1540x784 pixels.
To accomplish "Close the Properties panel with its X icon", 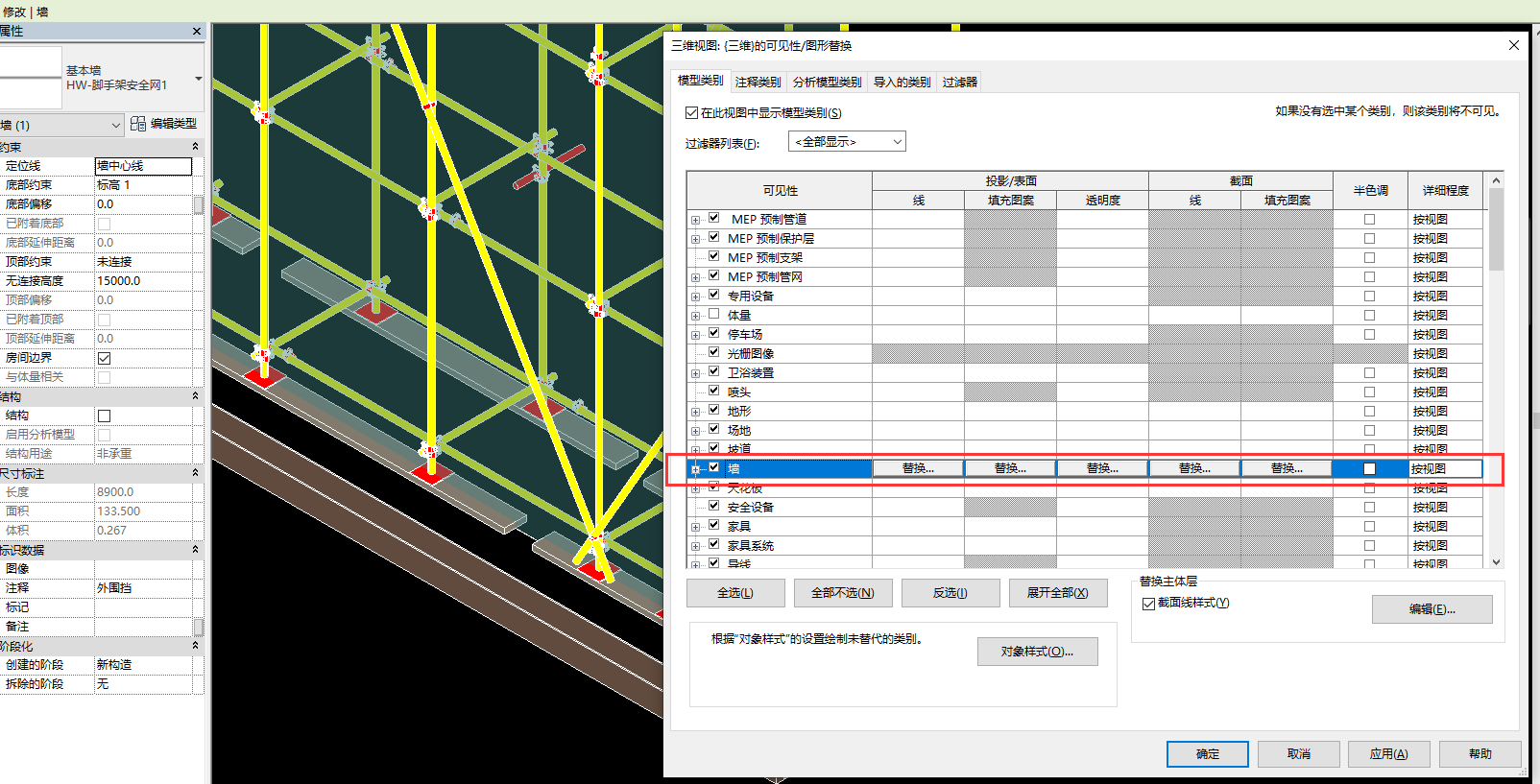I will (197, 32).
